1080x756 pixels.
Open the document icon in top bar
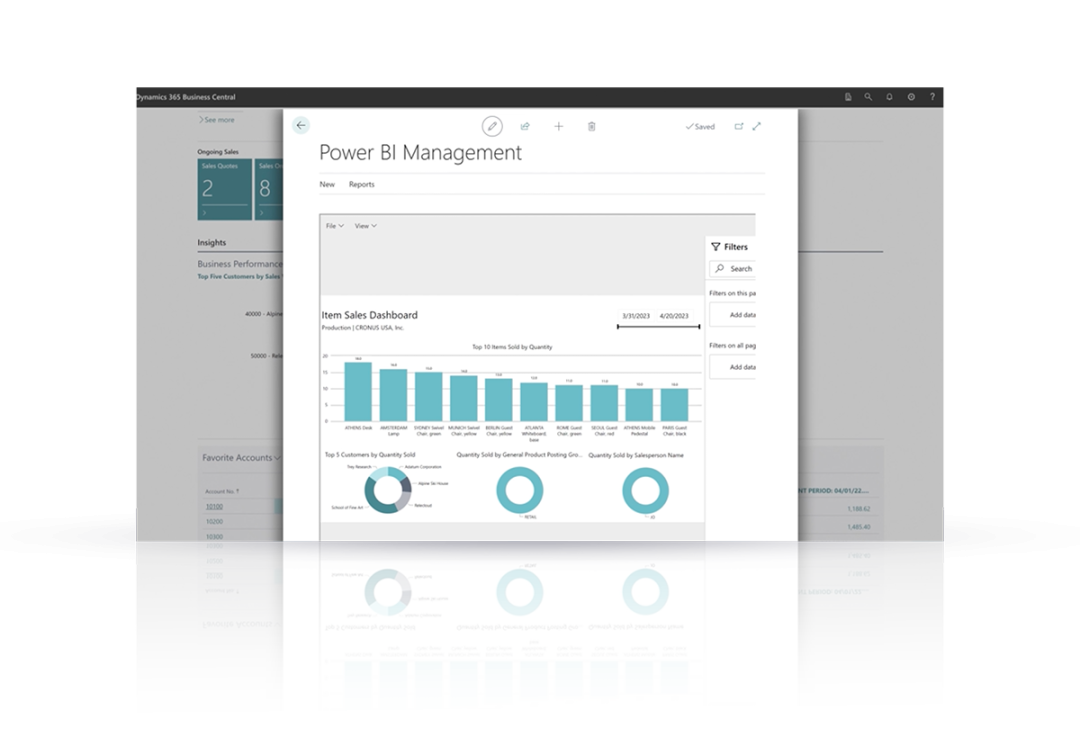pos(848,97)
